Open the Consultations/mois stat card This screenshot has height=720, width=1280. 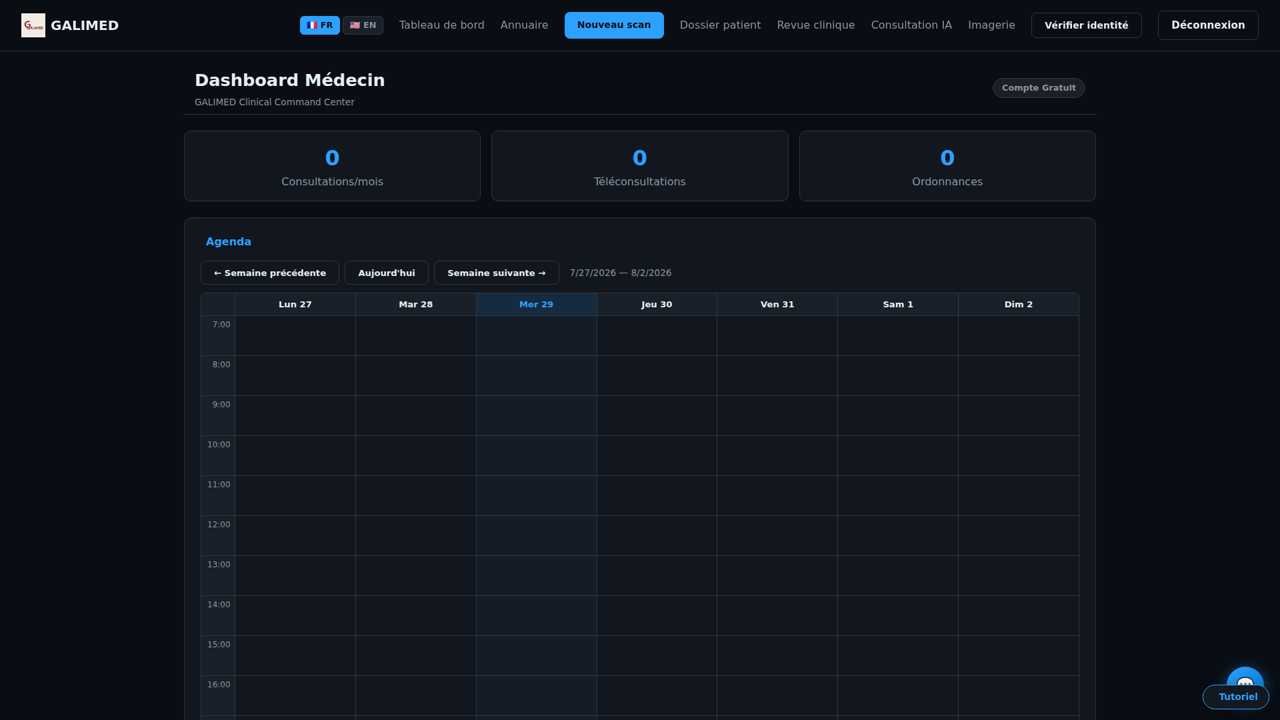tap(332, 166)
